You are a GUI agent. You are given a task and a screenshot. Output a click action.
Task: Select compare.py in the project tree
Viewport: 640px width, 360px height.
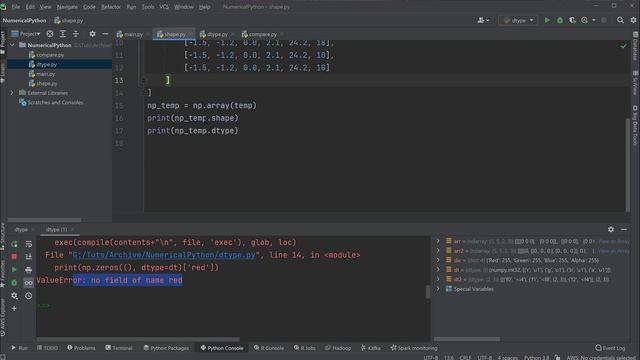[50, 55]
